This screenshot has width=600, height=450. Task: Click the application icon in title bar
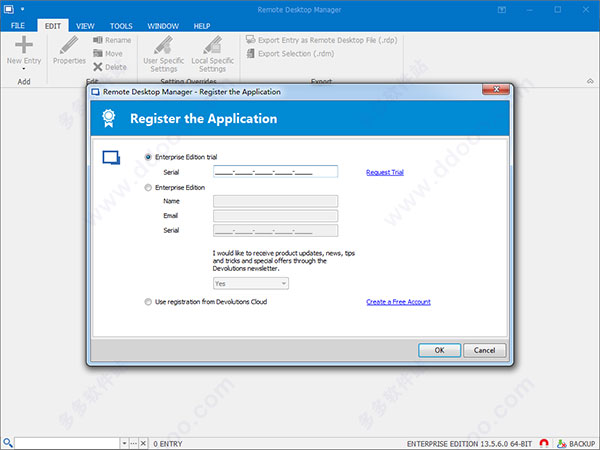(8, 9)
